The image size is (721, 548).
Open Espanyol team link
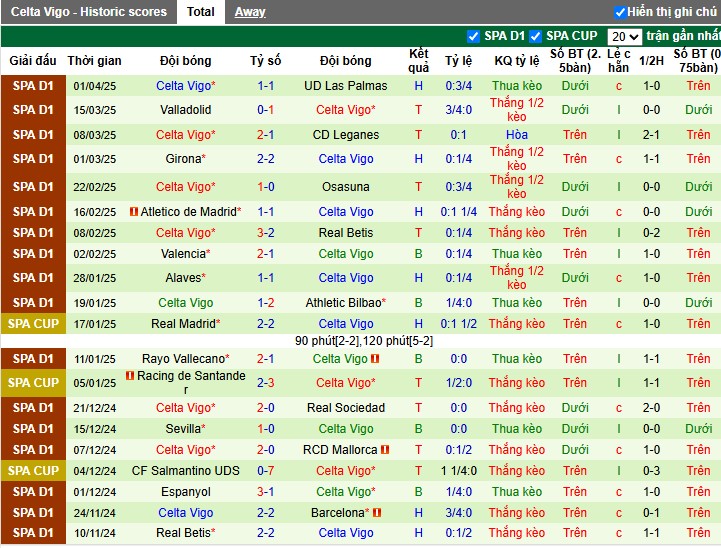(x=186, y=492)
